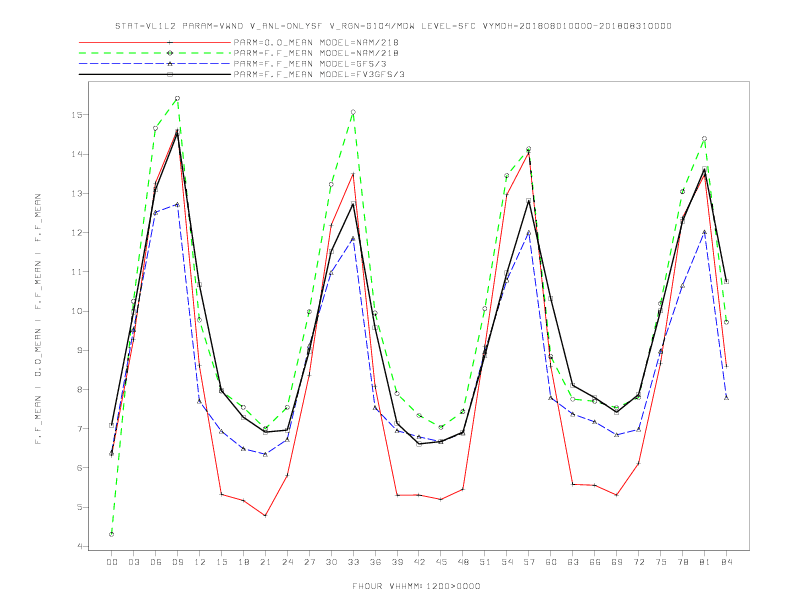This screenshot has width=792, height=612.
Task: Click the plus marker in the legend
Action: [170, 42]
